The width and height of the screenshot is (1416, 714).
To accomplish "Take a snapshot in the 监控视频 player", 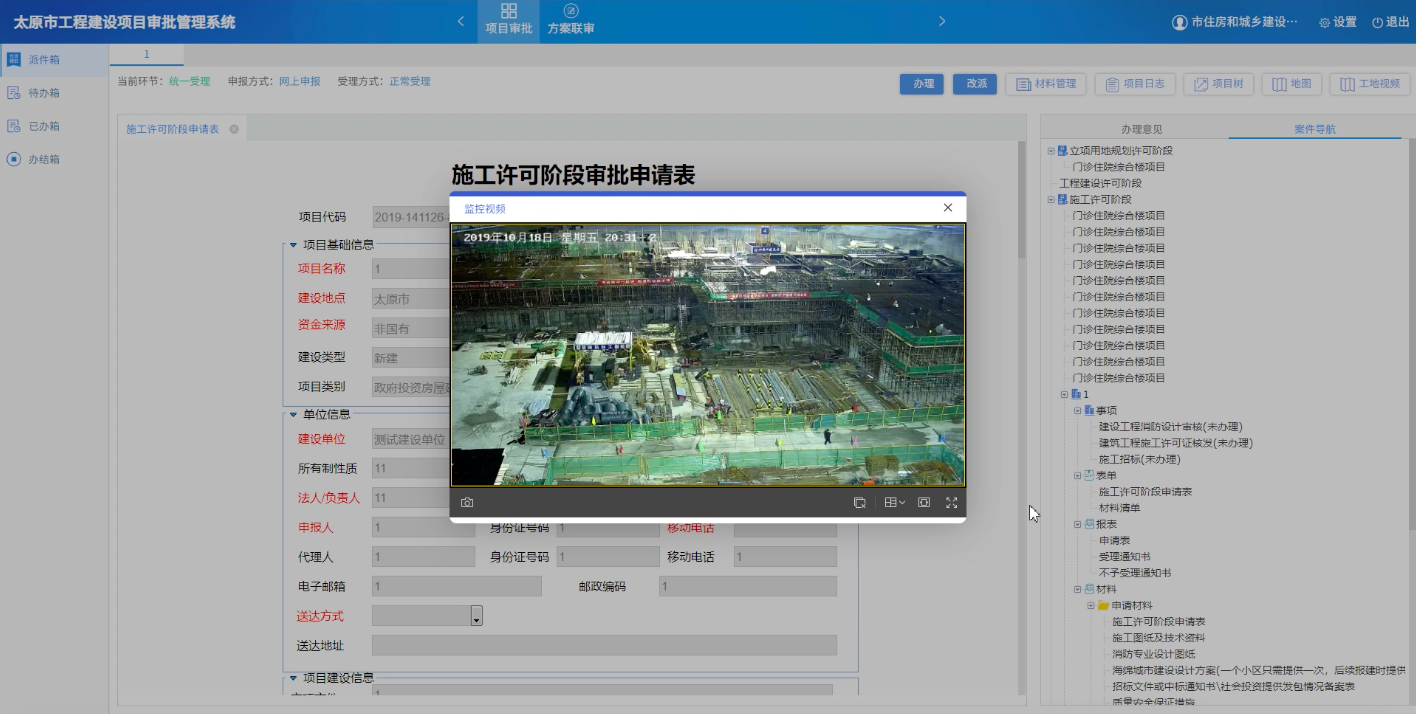I will pos(466,502).
